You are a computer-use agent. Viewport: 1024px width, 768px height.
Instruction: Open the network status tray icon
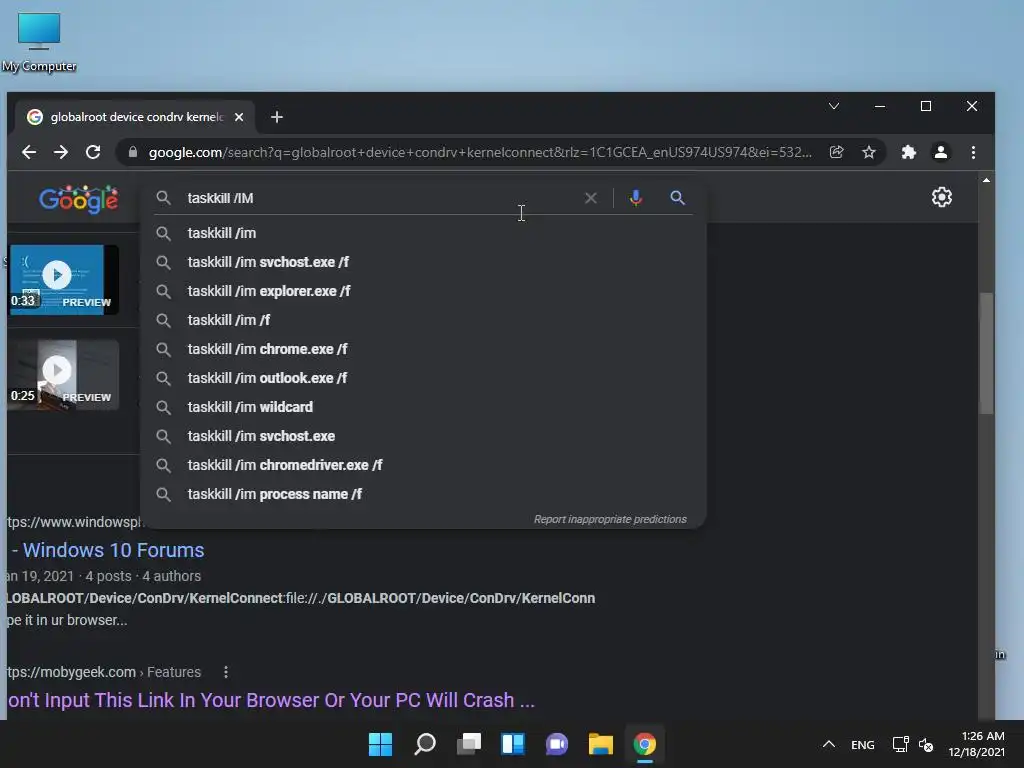[x=901, y=744]
